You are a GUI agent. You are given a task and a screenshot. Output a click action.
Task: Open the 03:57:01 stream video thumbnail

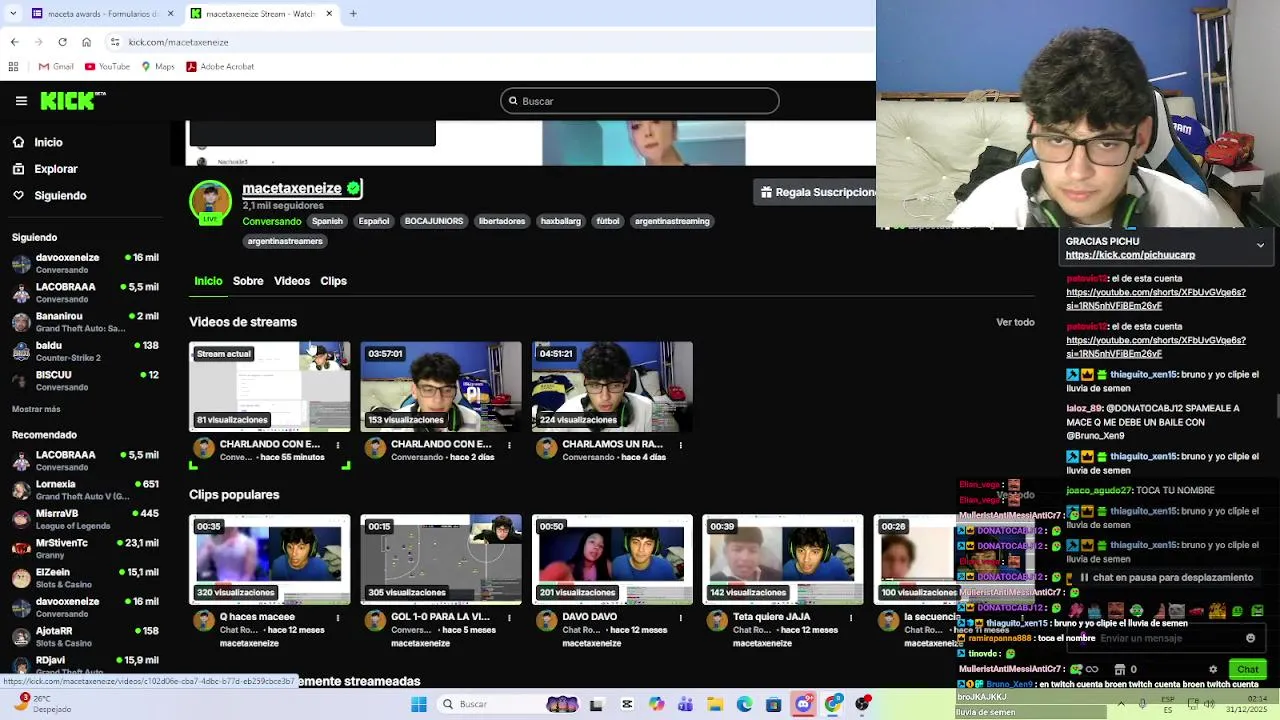point(441,386)
